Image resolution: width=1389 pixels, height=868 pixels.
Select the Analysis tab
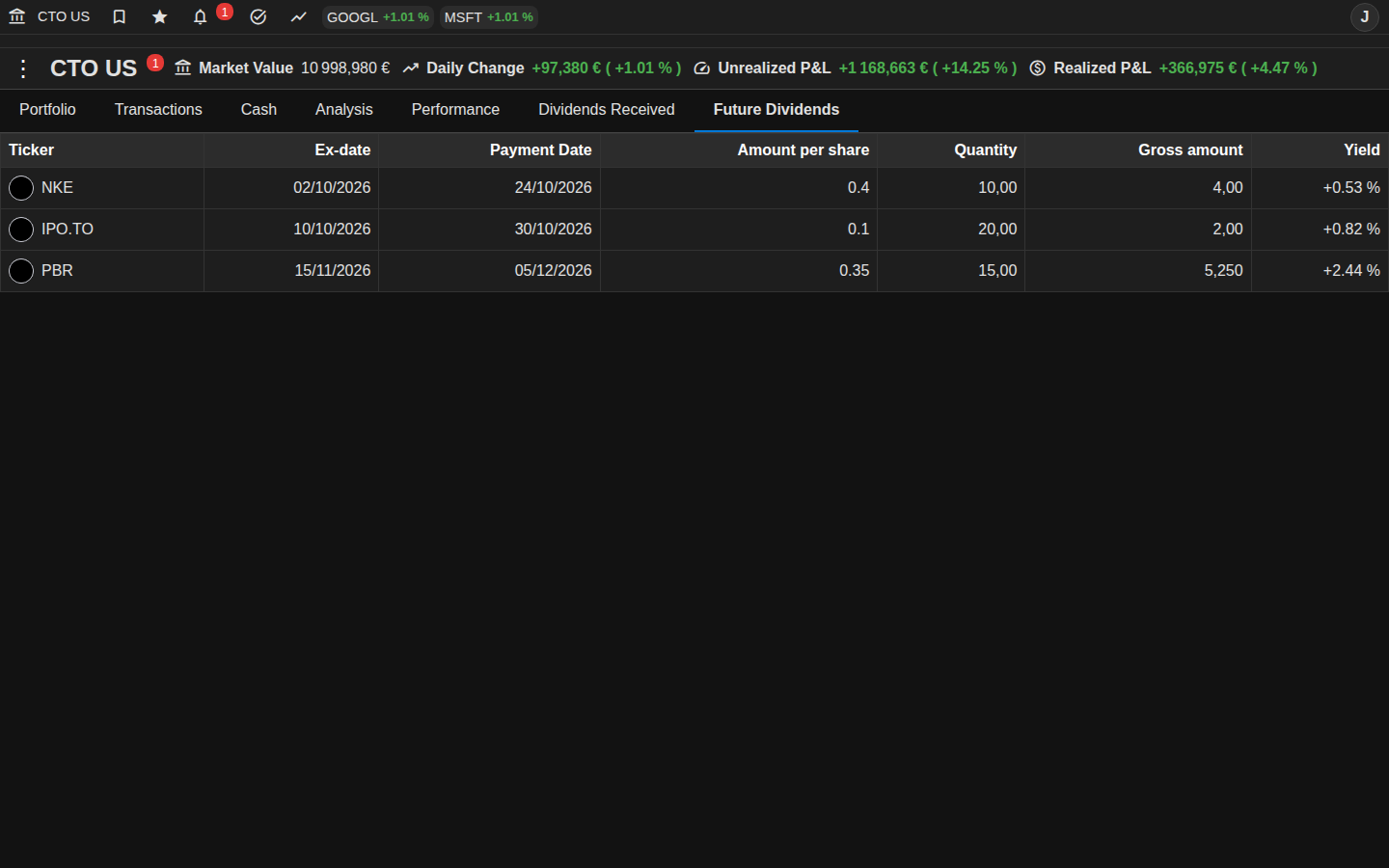click(x=344, y=110)
